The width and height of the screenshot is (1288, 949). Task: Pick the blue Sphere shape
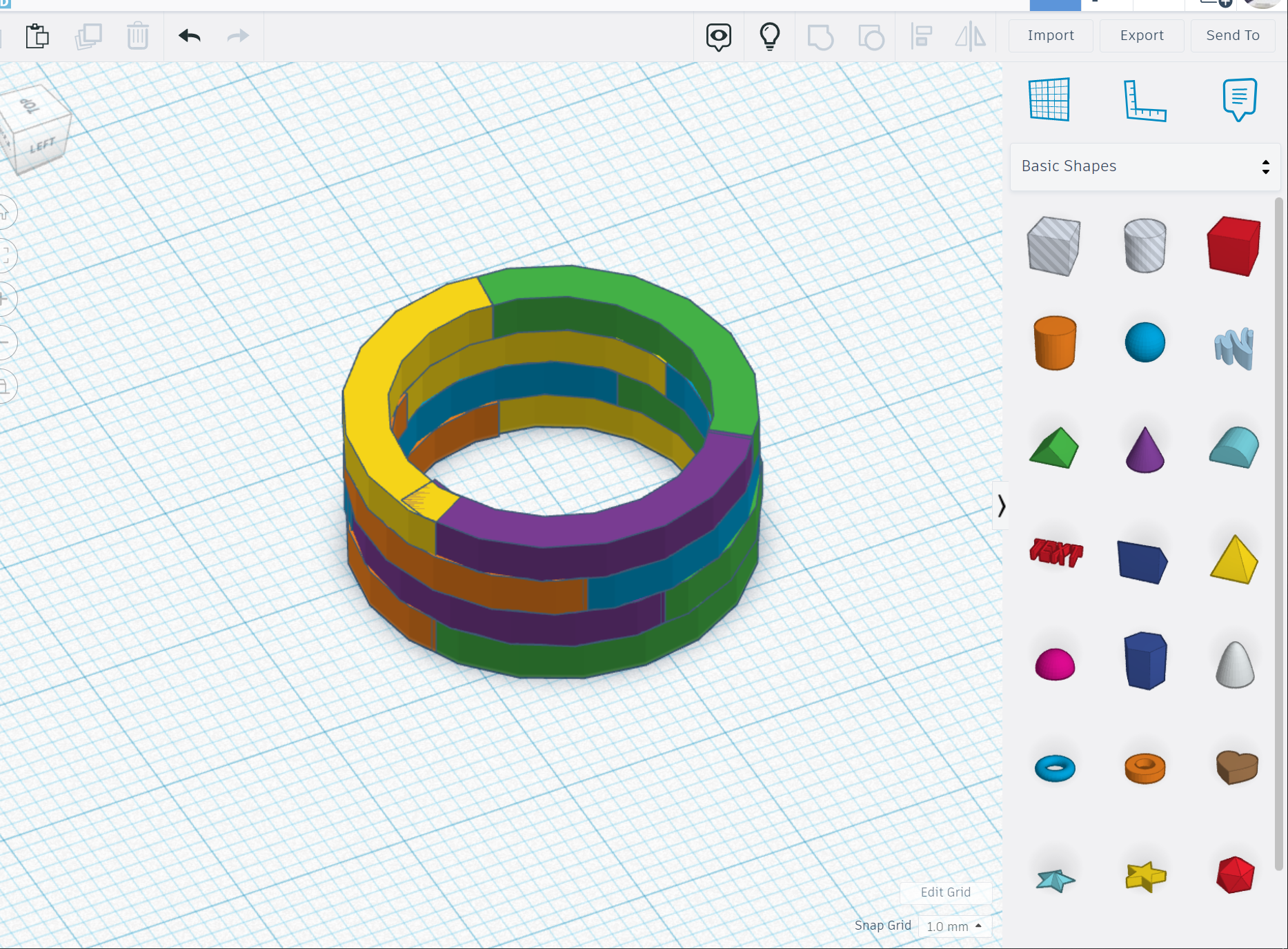pyautogui.click(x=1145, y=342)
